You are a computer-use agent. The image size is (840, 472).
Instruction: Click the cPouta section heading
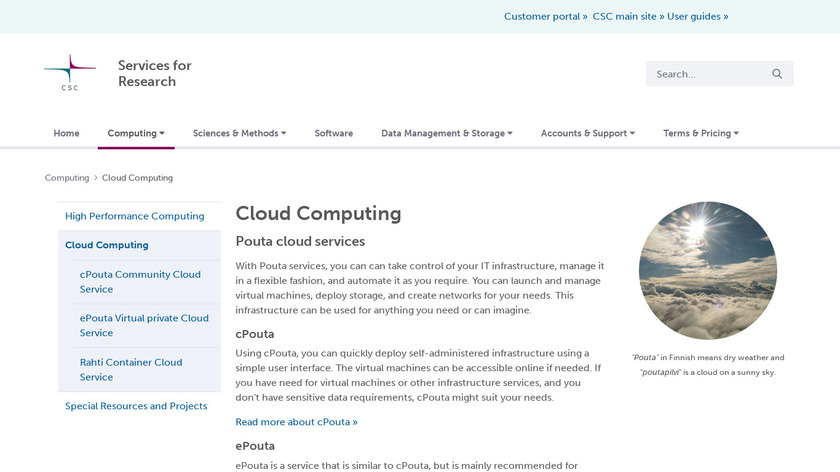[x=254, y=334]
